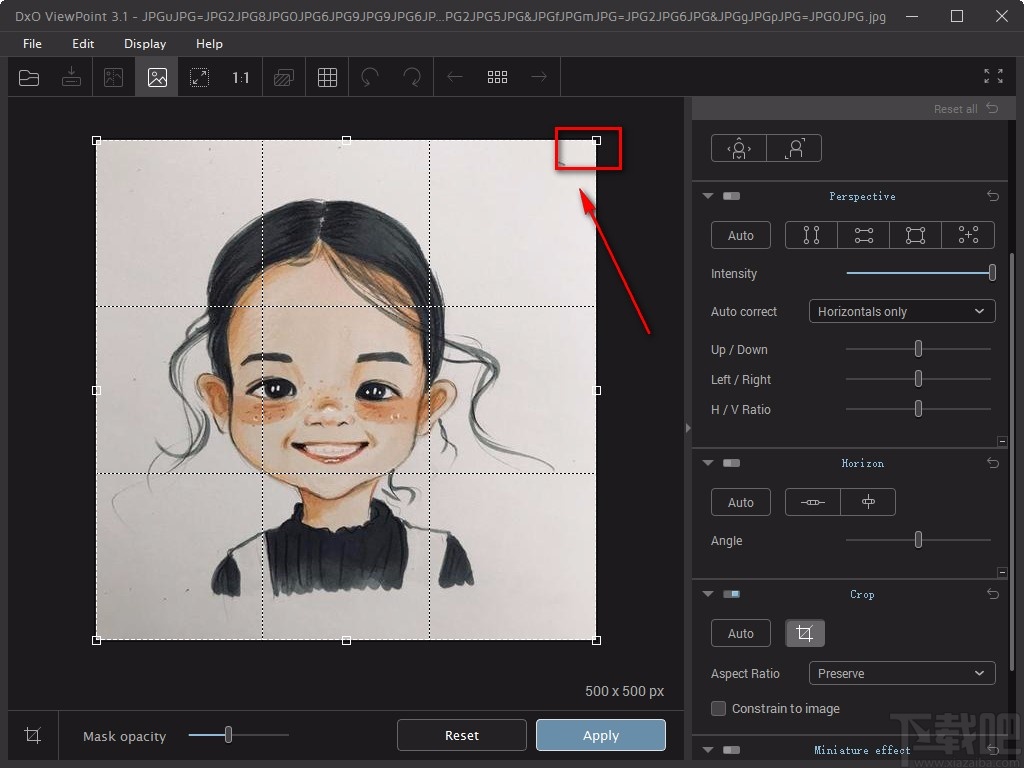Open the Aspect Ratio dropdown showing Preserve
This screenshot has height=768, width=1024.
click(x=901, y=673)
